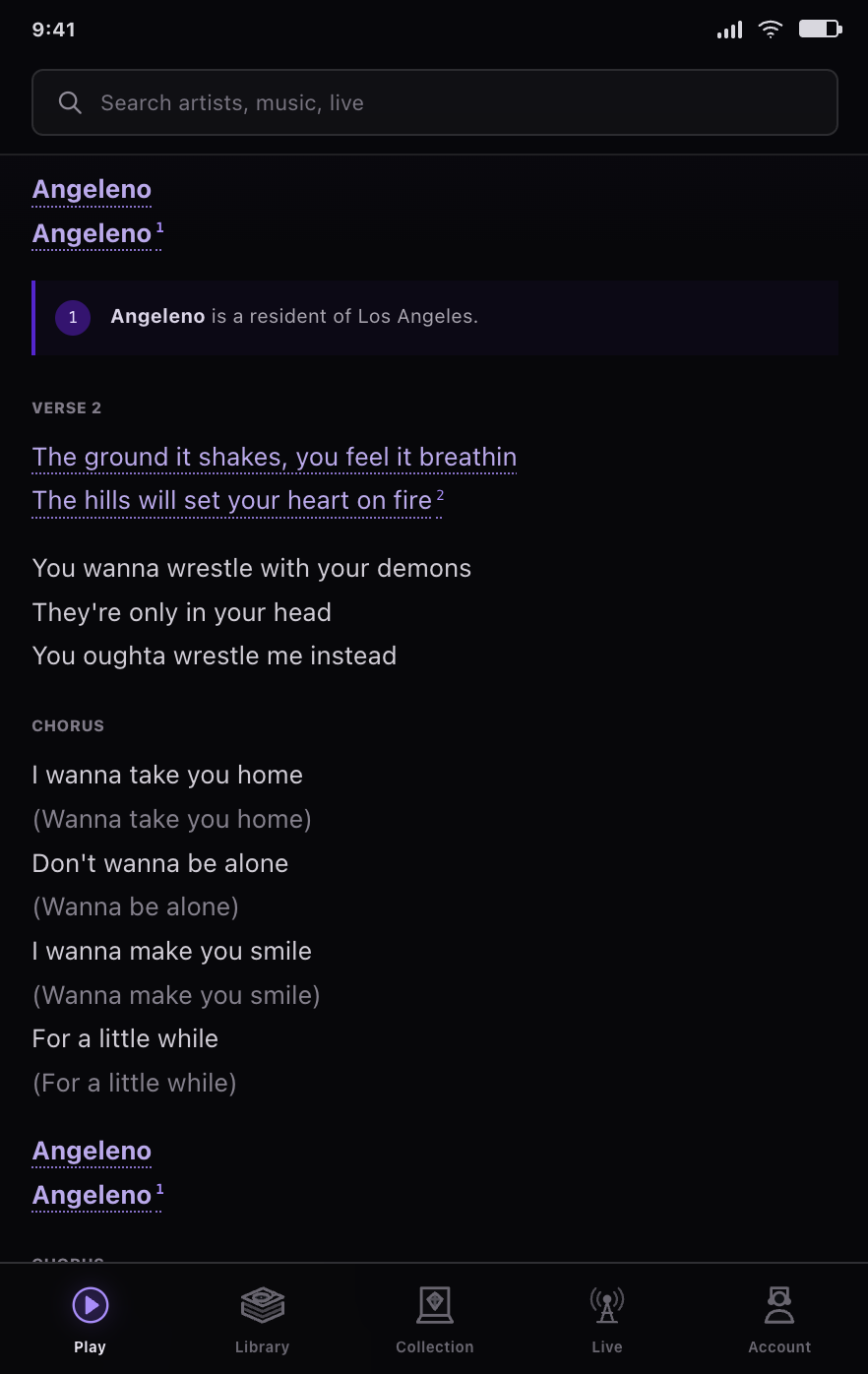Click the magnifying glass search icon
The height and width of the screenshot is (1374, 868).
pos(70,102)
